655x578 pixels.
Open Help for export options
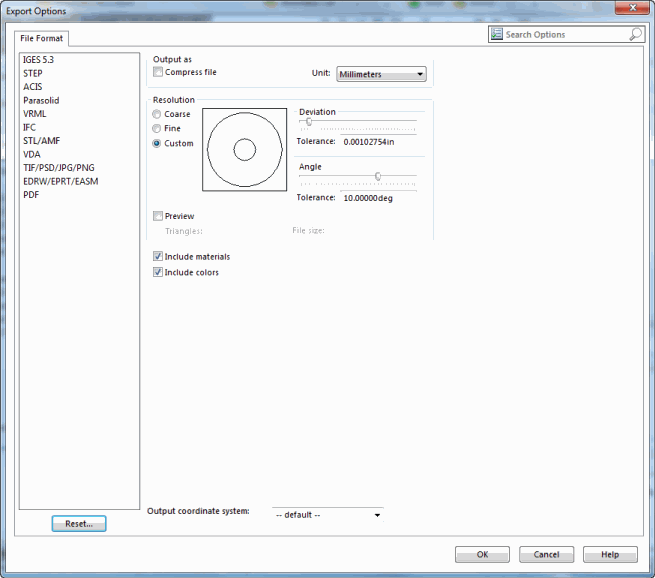(x=610, y=554)
